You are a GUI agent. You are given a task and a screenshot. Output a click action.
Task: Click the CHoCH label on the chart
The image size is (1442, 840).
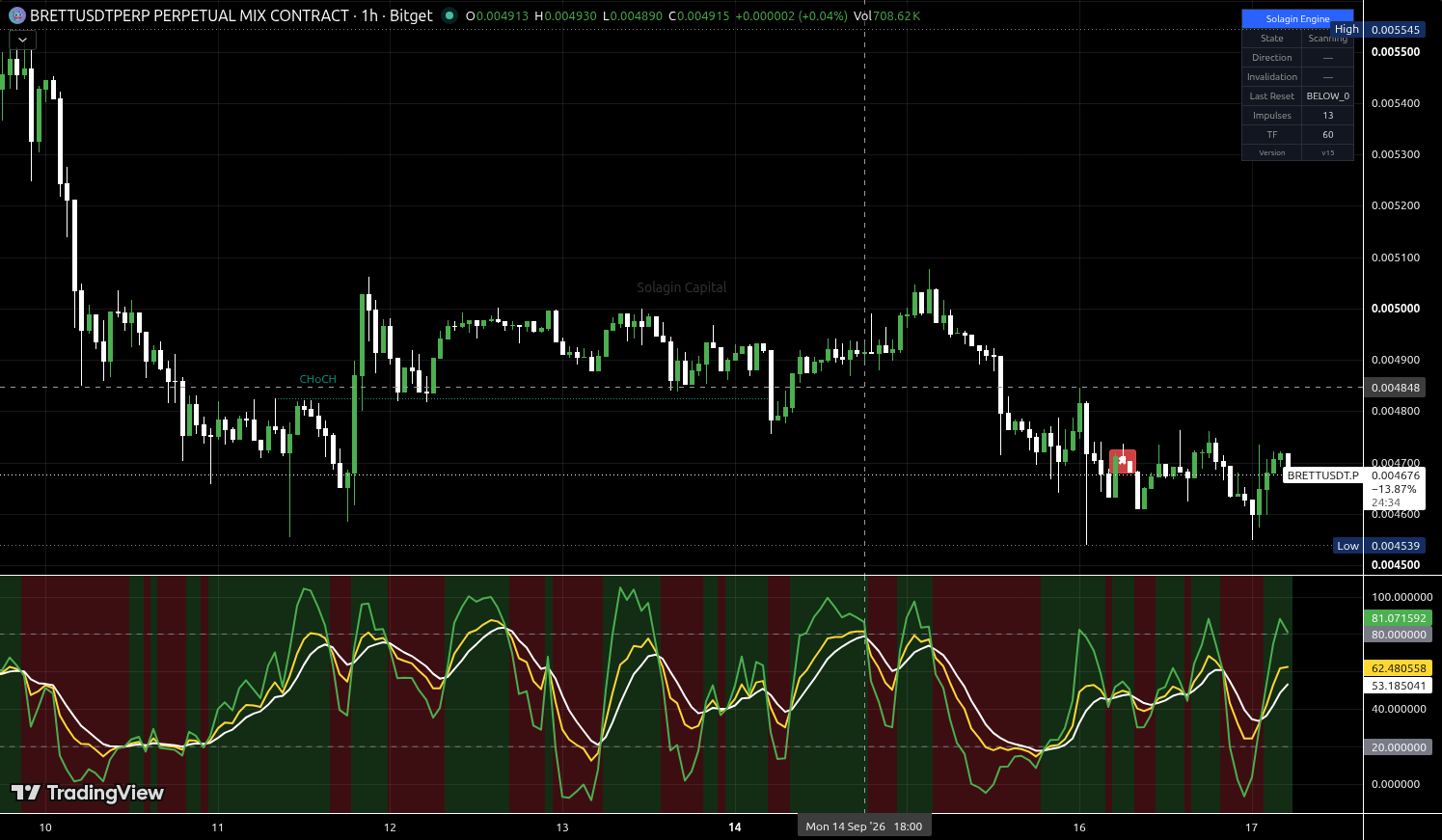coord(318,380)
